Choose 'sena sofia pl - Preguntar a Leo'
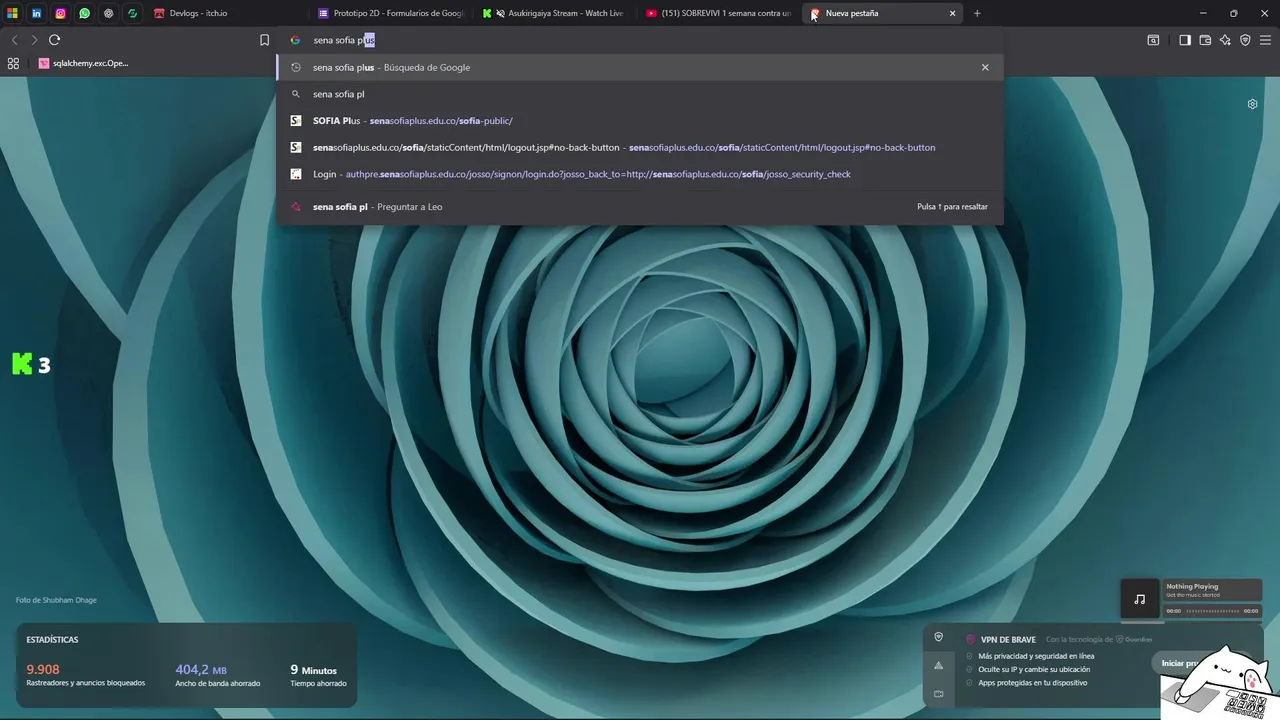This screenshot has height=720, width=1280. pyautogui.click(x=640, y=207)
